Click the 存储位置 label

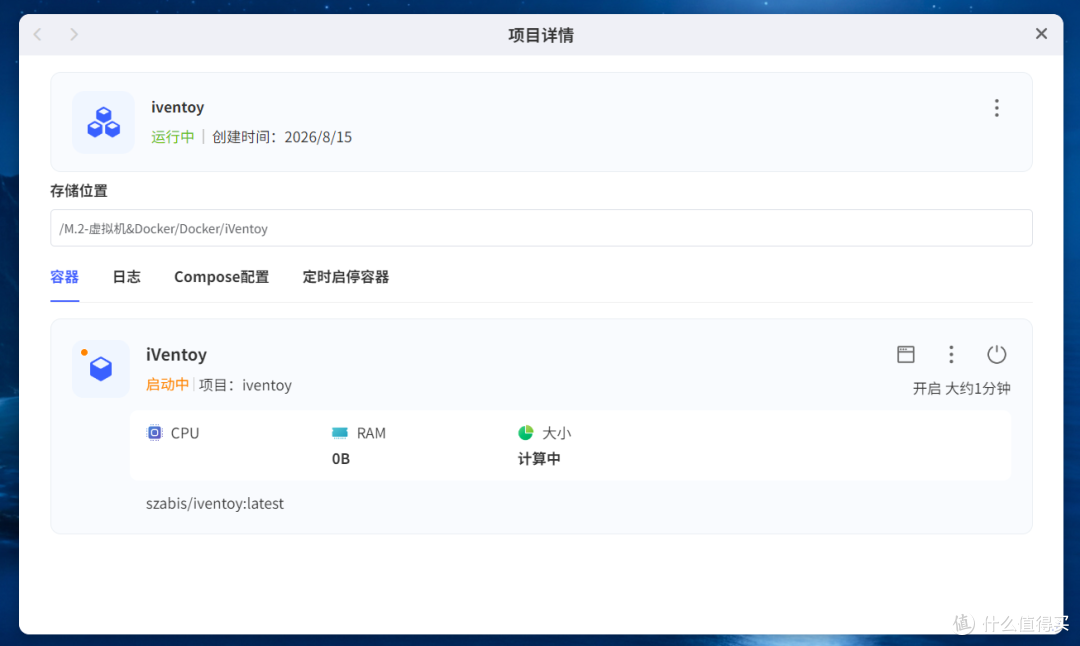point(79,191)
